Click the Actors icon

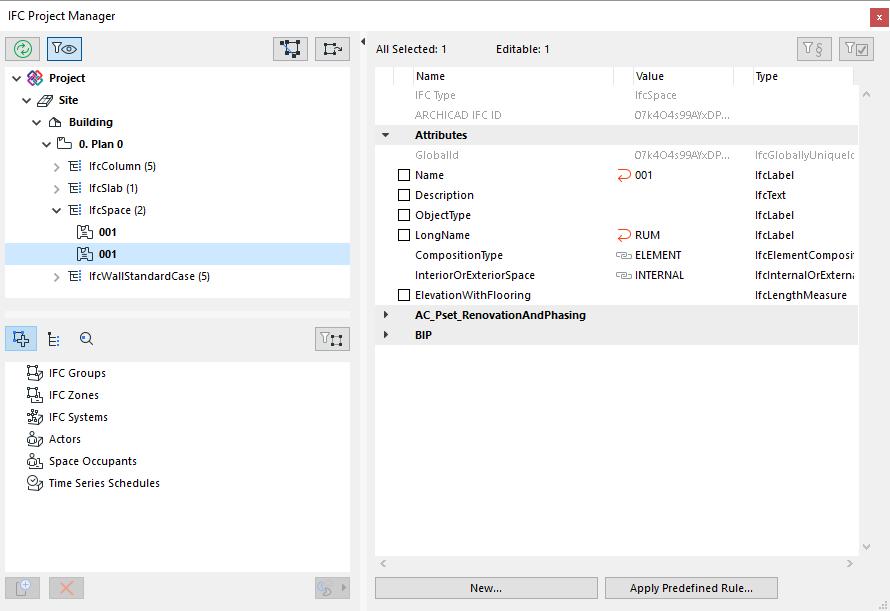pyautogui.click(x=35, y=439)
